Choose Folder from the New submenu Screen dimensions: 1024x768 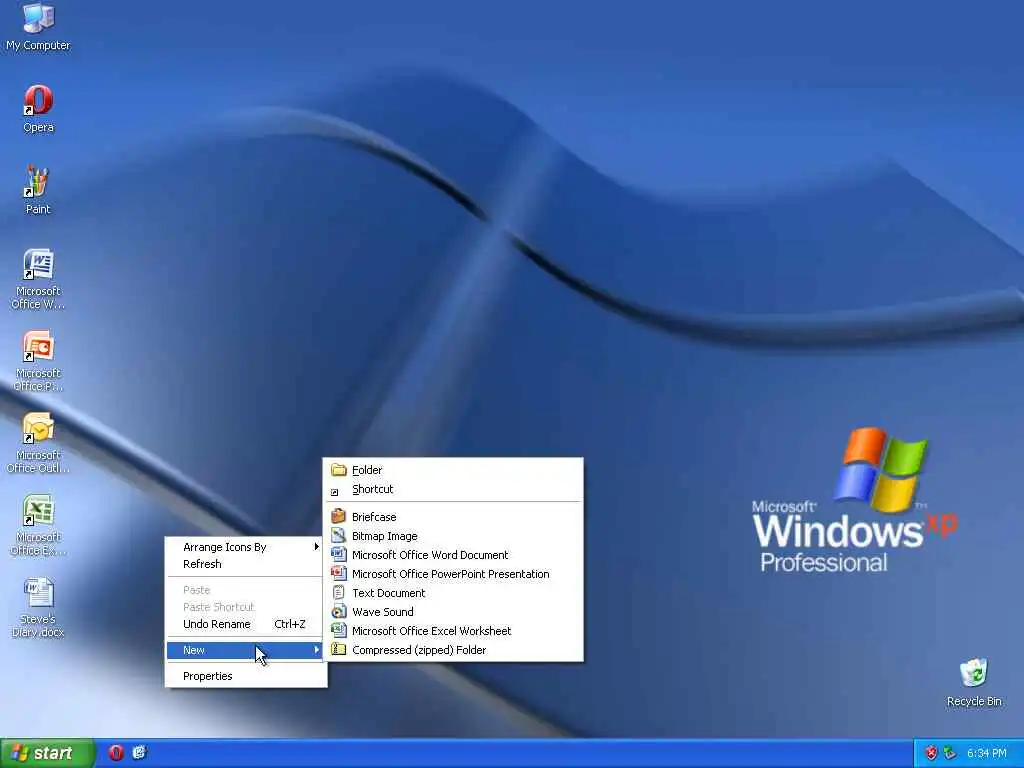[453, 470]
